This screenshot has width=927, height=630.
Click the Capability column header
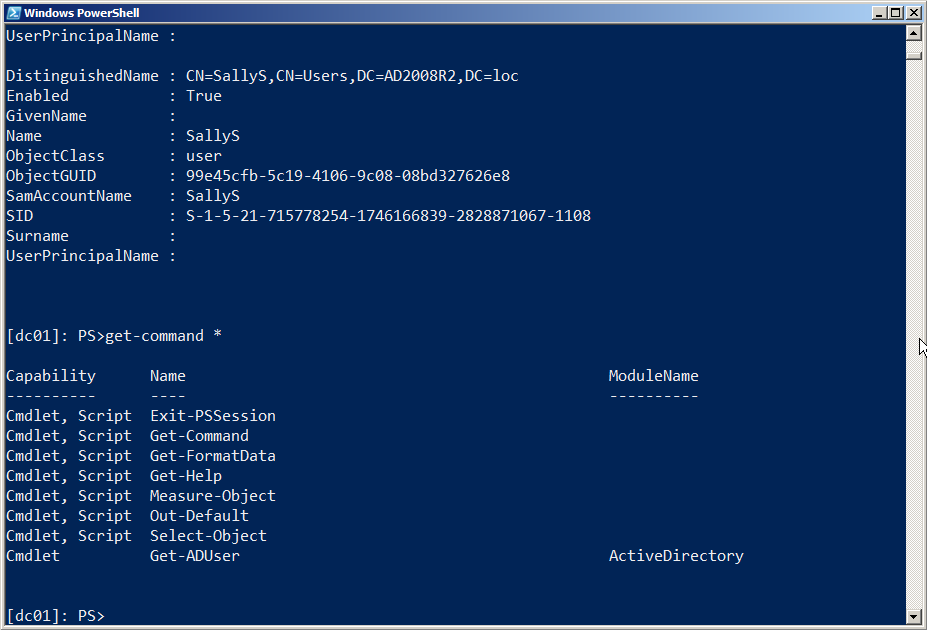point(51,376)
